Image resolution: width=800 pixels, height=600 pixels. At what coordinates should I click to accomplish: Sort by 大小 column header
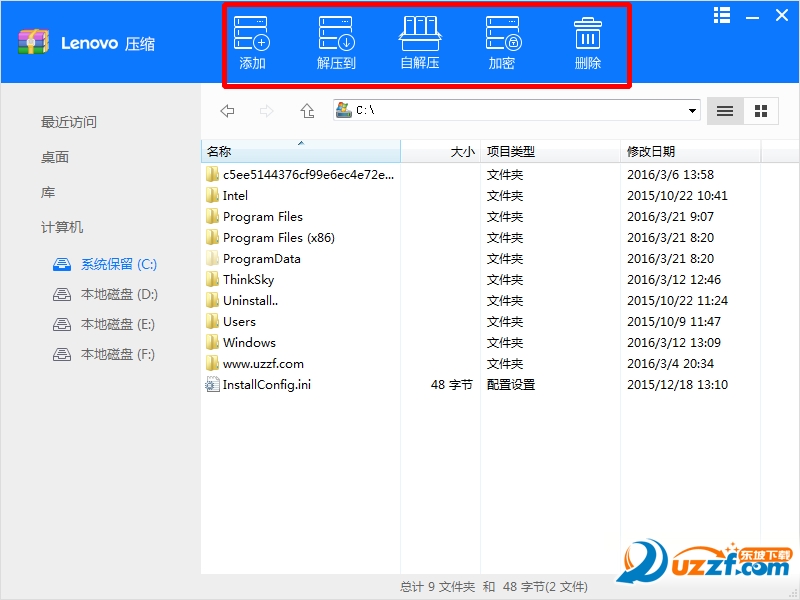coord(441,151)
